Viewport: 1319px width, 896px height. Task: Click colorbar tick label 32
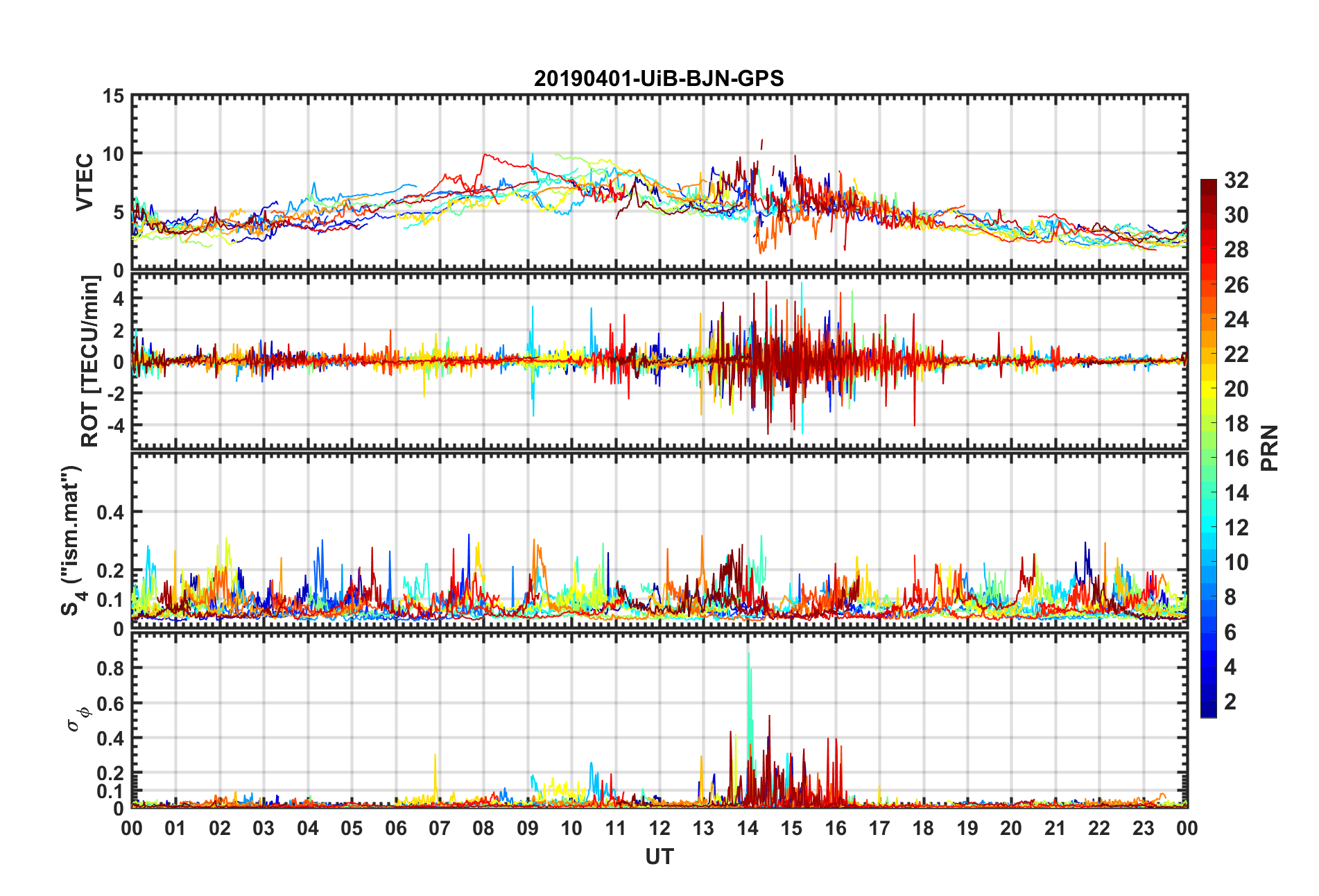point(1236,180)
